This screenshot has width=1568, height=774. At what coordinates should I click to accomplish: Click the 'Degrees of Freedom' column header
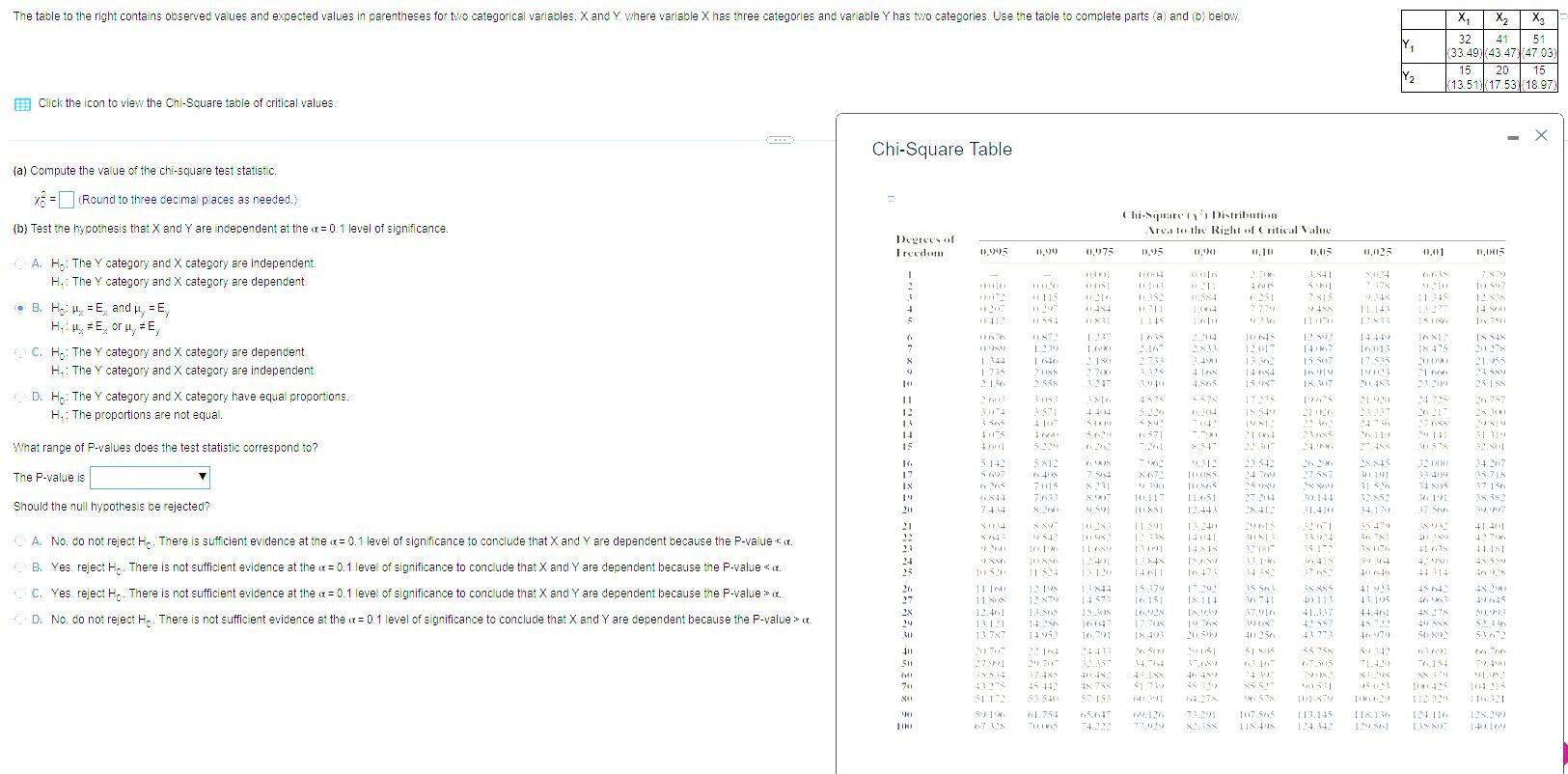[924, 245]
